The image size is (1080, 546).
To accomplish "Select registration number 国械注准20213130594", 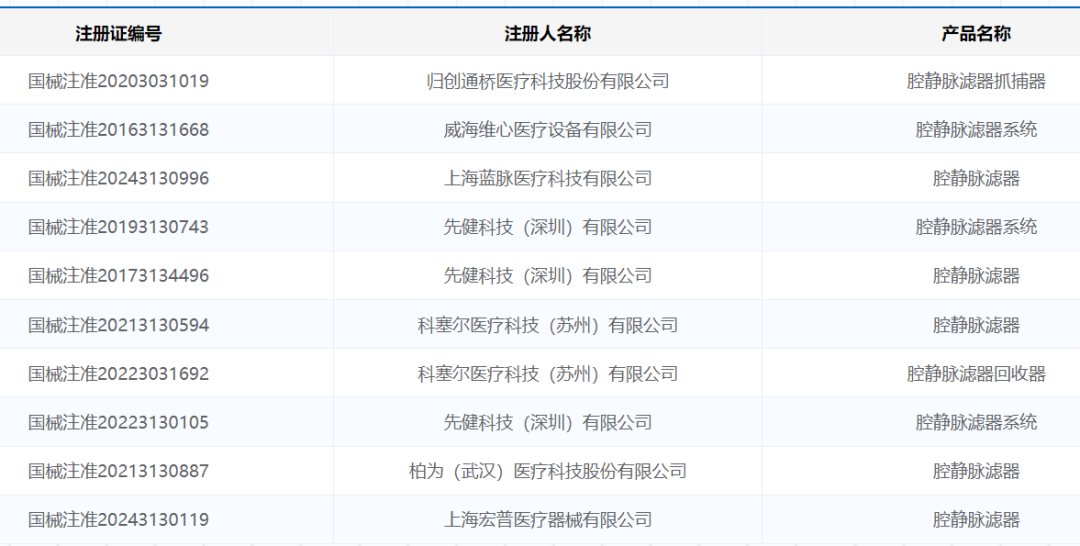I will (x=118, y=325).
